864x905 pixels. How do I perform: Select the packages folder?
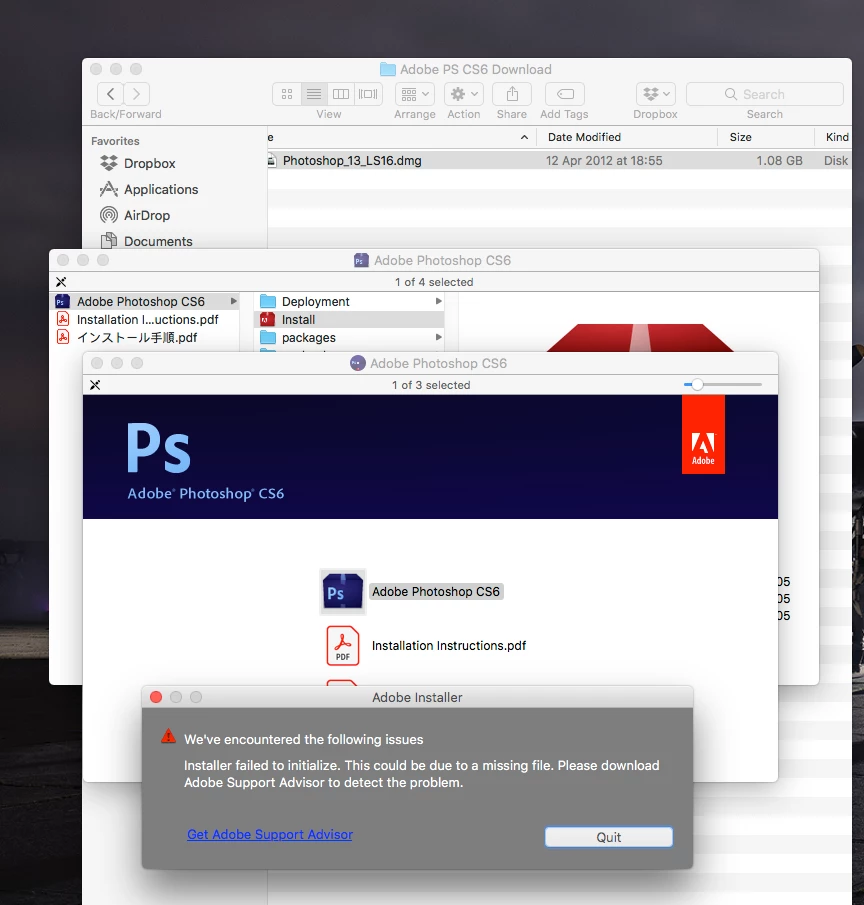tap(349, 337)
